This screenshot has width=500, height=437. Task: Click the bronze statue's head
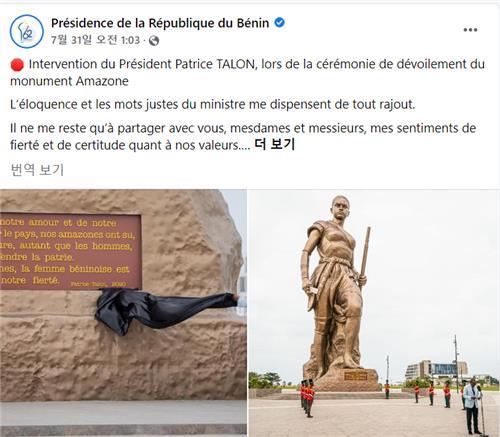point(341,208)
